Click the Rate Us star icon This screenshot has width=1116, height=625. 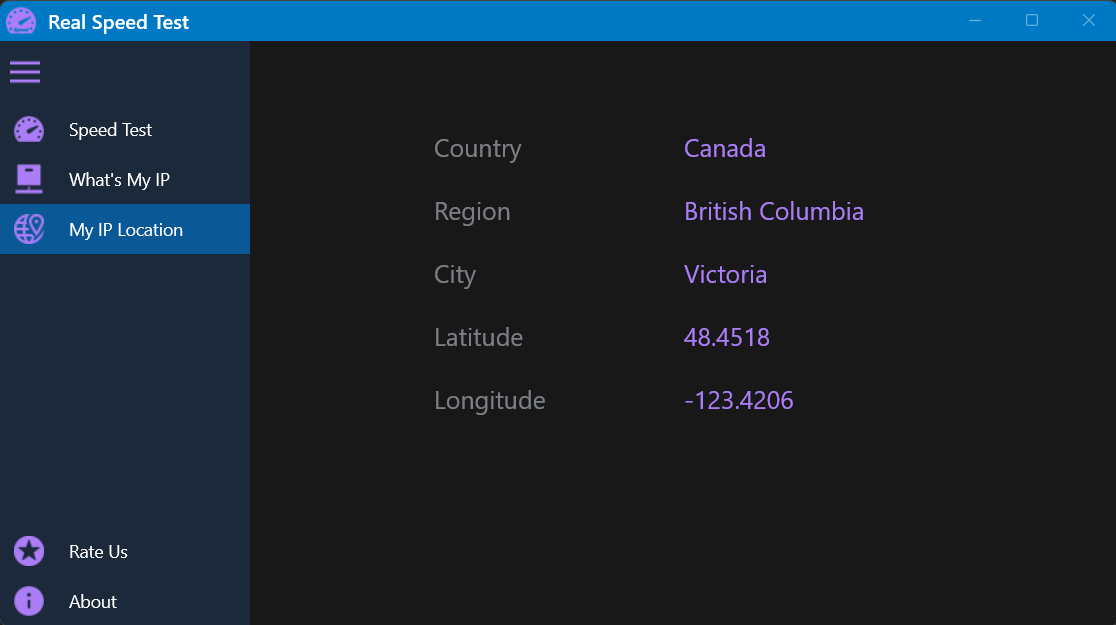(28, 551)
